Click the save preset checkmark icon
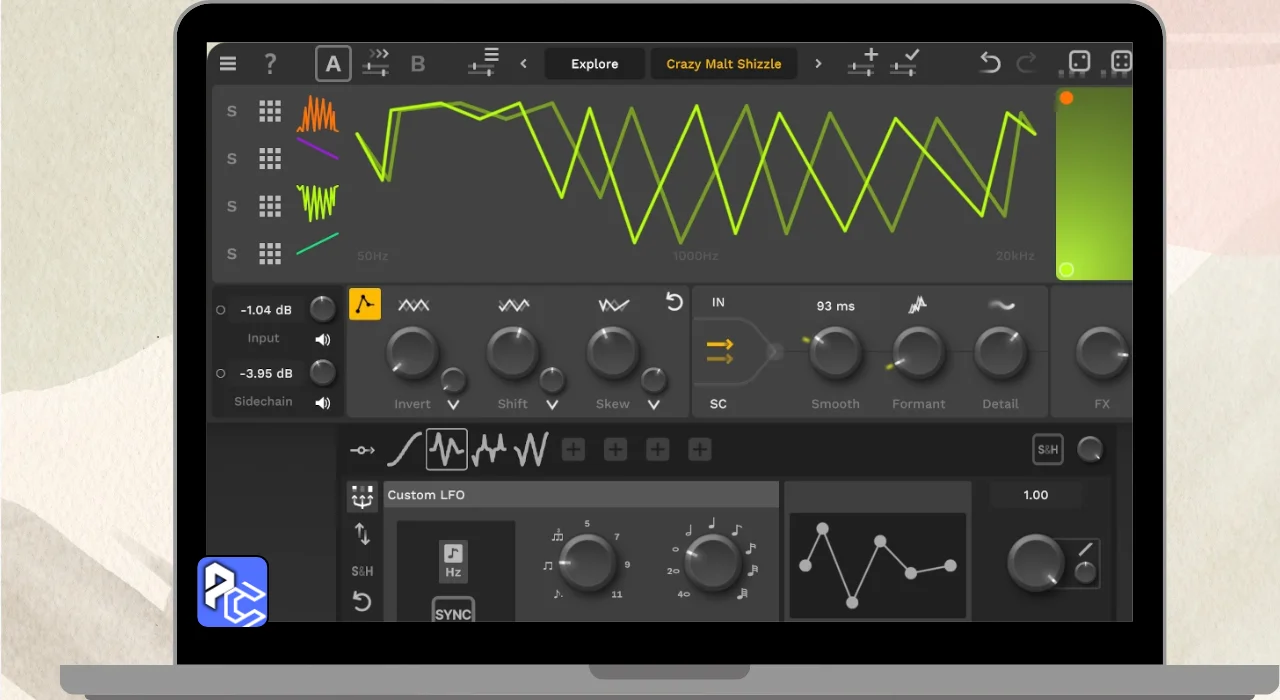 904,62
